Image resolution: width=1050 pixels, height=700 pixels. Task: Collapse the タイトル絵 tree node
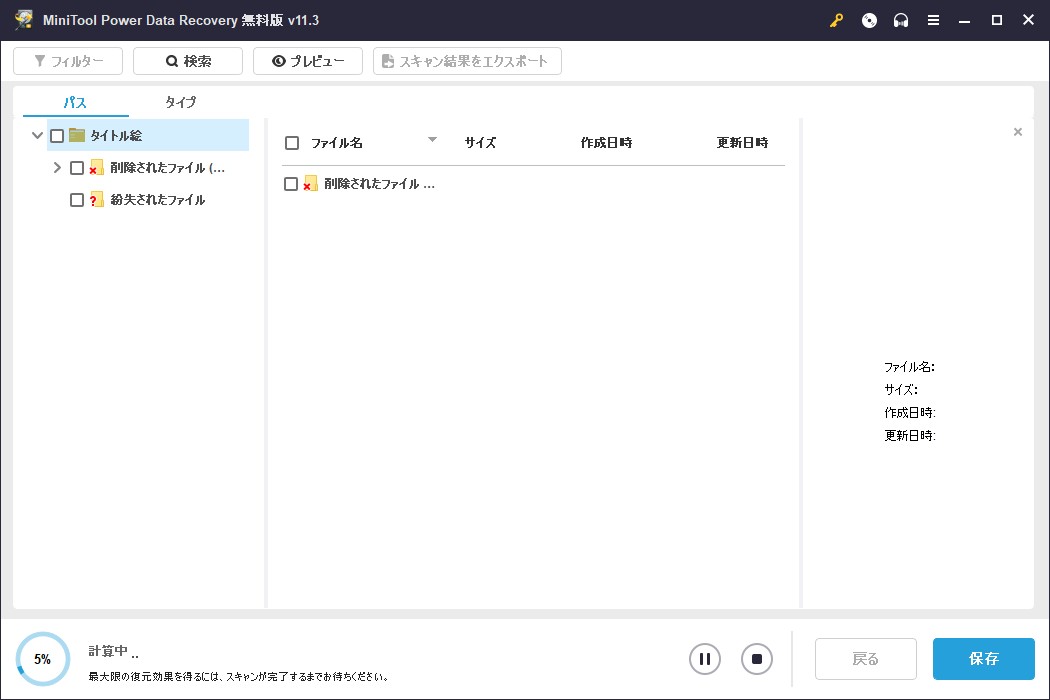(37, 136)
